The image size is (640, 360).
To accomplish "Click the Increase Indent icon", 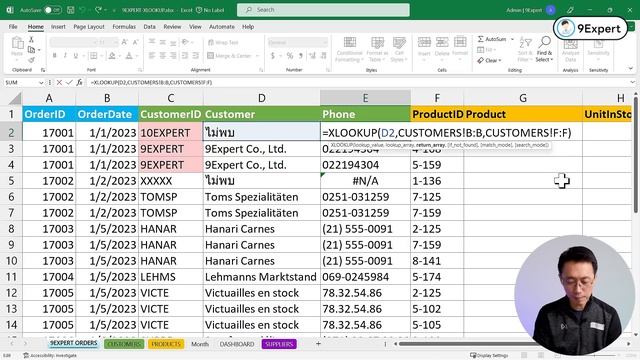I will pyautogui.click(x=196, y=56).
